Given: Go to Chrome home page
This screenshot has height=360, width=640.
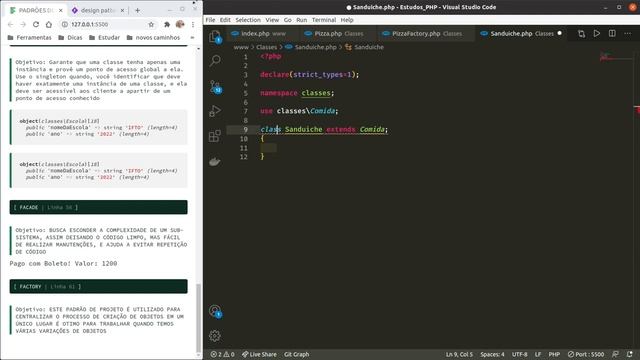Looking at the screenshot, I should pos(49,24).
